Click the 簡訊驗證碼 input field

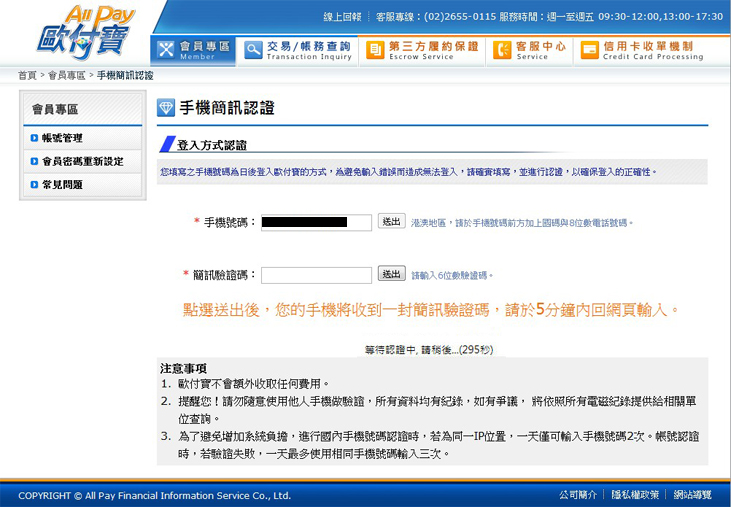tap(316, 275)
